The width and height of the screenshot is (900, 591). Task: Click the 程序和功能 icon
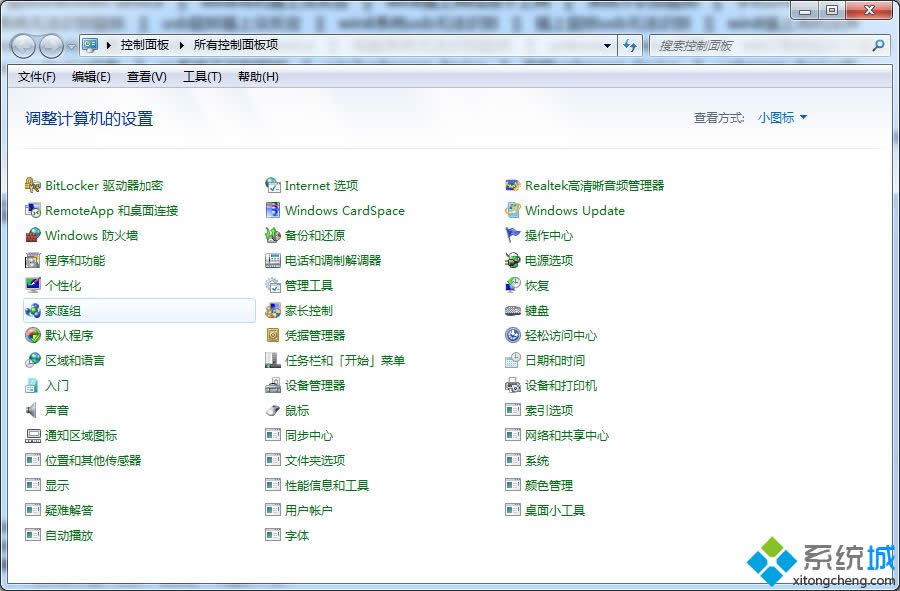coord(33,260)
